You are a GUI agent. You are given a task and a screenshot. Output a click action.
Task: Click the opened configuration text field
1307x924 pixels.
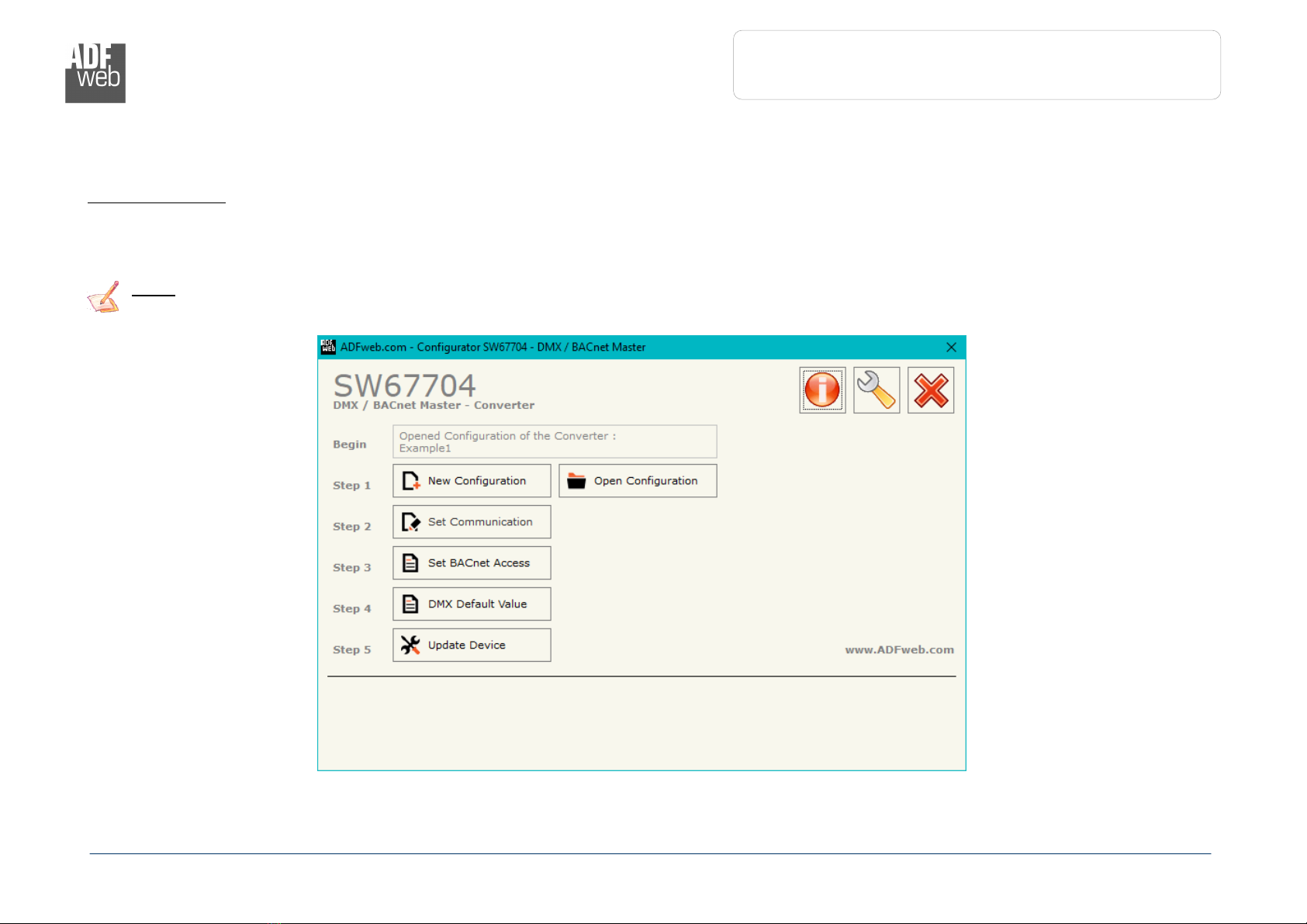555,441
